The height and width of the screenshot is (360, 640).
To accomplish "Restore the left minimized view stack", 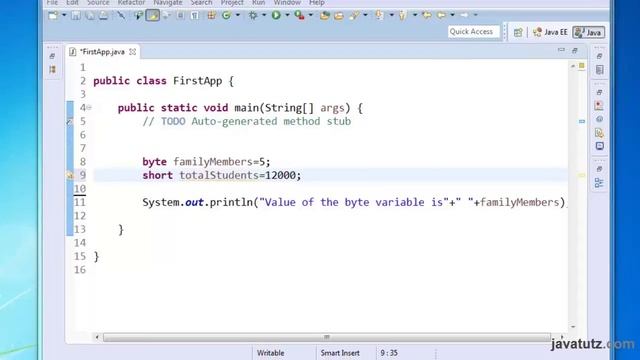I will pos(52,56).
